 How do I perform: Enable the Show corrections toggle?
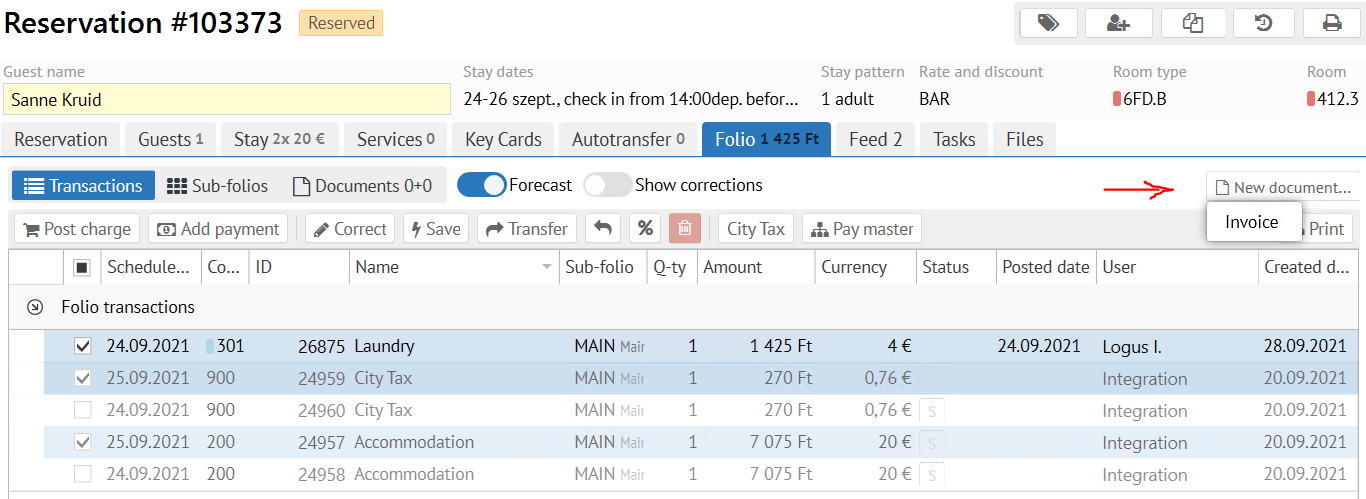click(608, 185)
